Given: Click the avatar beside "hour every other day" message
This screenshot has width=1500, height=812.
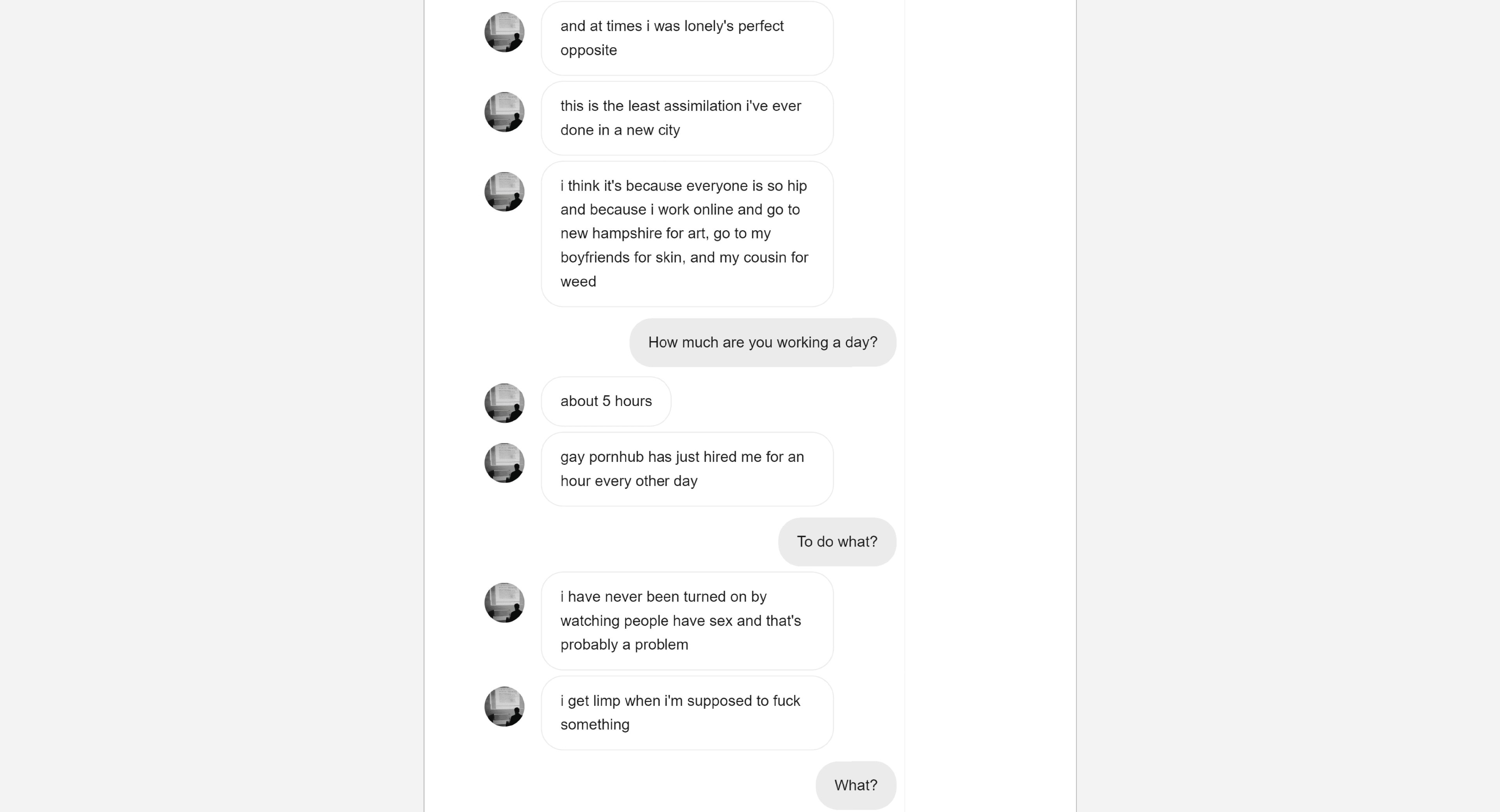Looking at the screenshot, I should pos(504,463).
